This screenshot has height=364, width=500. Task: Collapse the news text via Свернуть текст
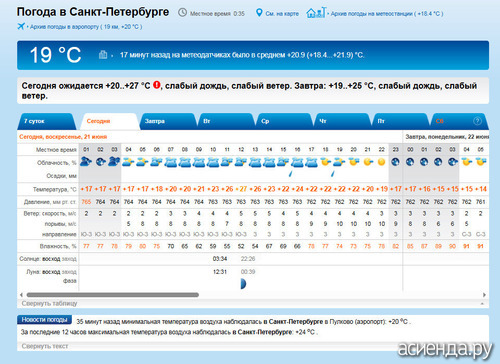click(45, 346)
